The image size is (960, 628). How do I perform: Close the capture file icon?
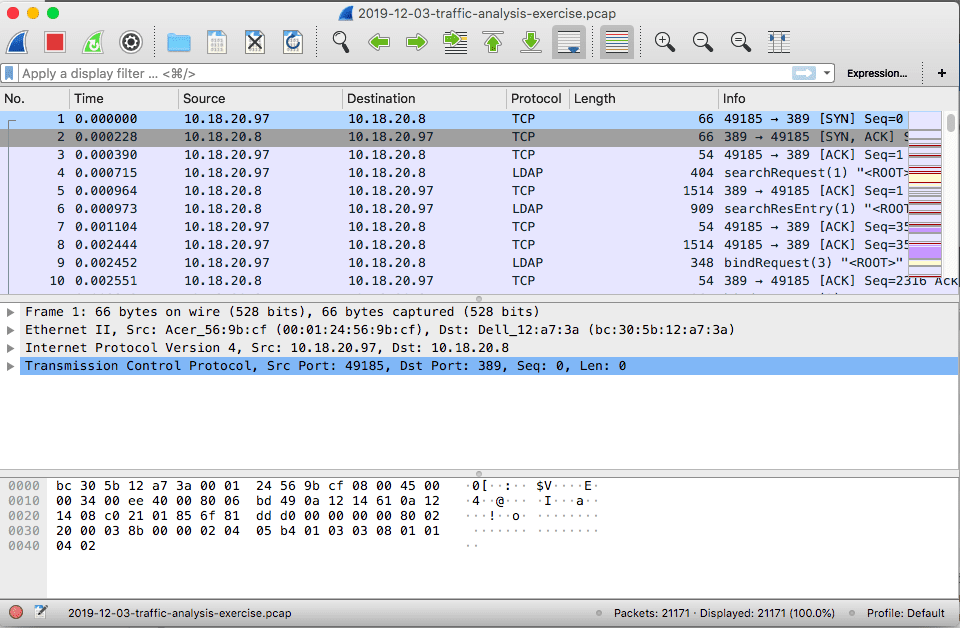pos(255,42)
